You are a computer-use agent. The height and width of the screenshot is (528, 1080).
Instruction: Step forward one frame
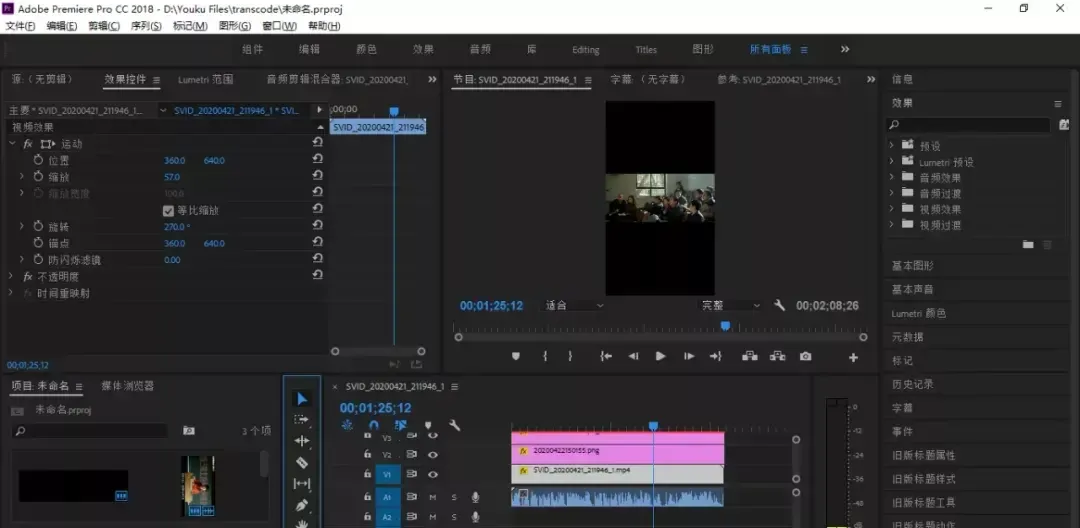(x=689, y=356)
